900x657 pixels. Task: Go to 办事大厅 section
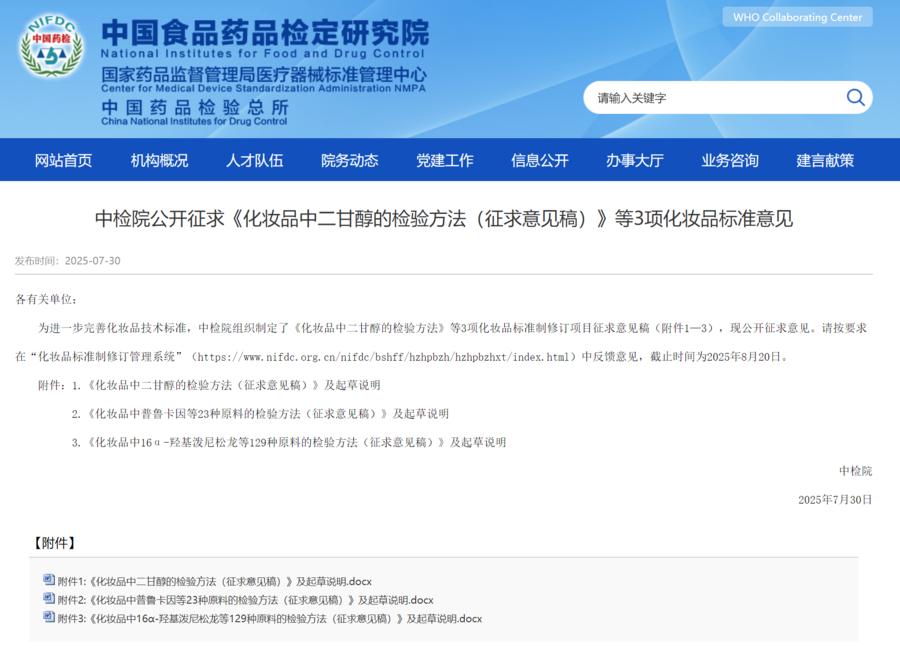pos(635,160)
